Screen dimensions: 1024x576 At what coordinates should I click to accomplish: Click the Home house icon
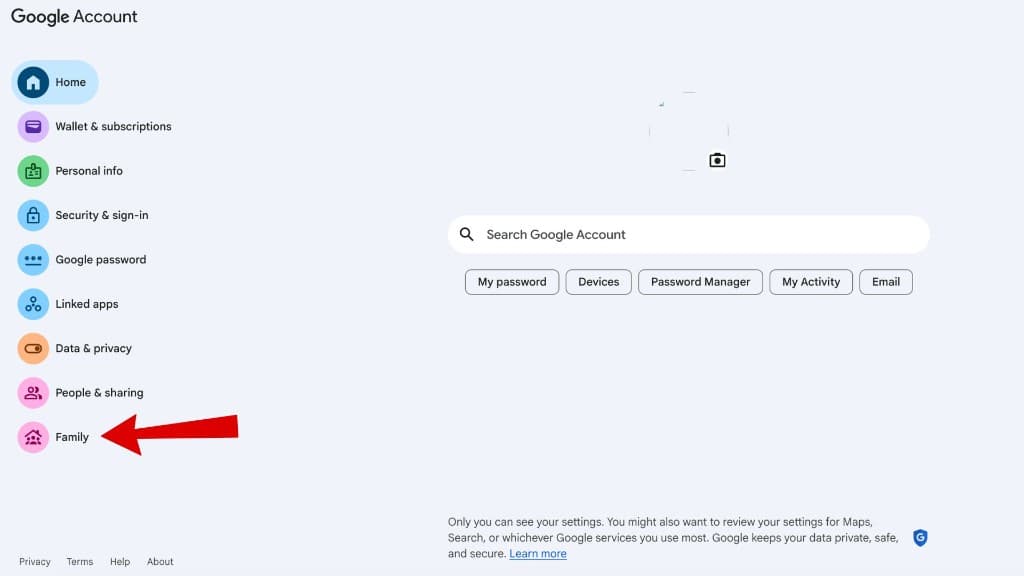tap(33, 82)
